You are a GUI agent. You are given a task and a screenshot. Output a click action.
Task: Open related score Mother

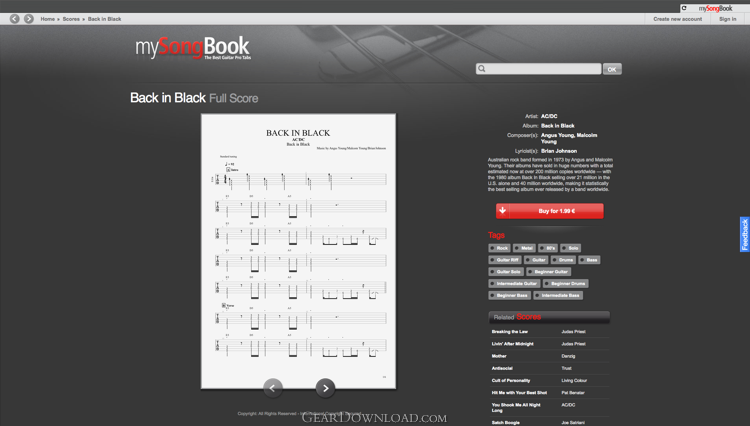pyautogui.click(x=499, y=356)
